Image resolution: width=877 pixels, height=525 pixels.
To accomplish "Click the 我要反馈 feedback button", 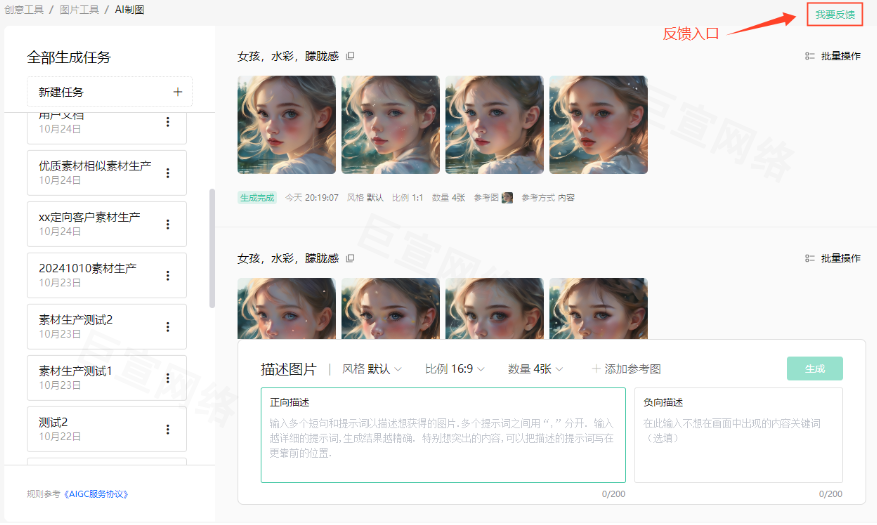I will click(x=834, y=15).
